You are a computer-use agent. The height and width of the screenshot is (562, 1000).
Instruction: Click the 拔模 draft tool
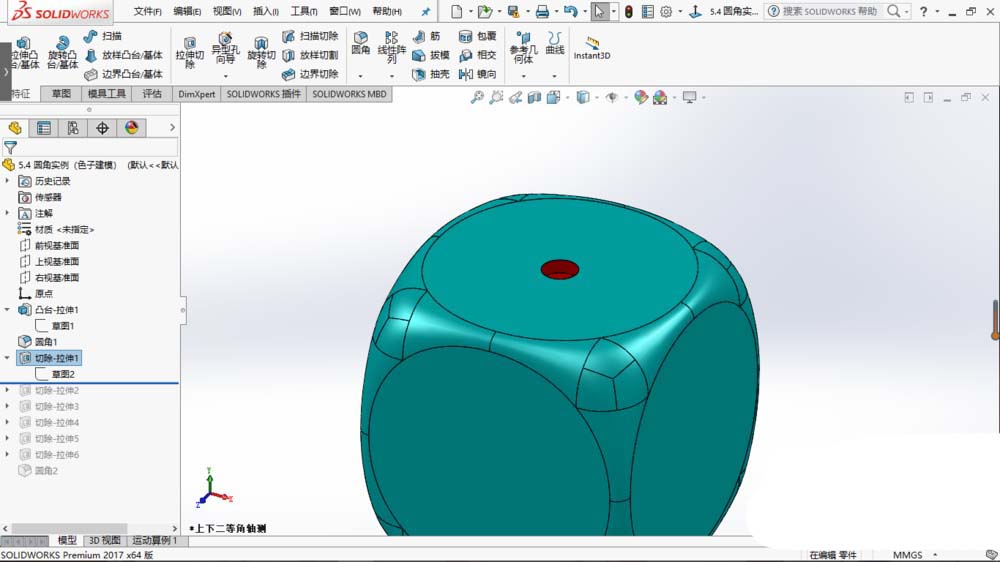pos(431,55)
